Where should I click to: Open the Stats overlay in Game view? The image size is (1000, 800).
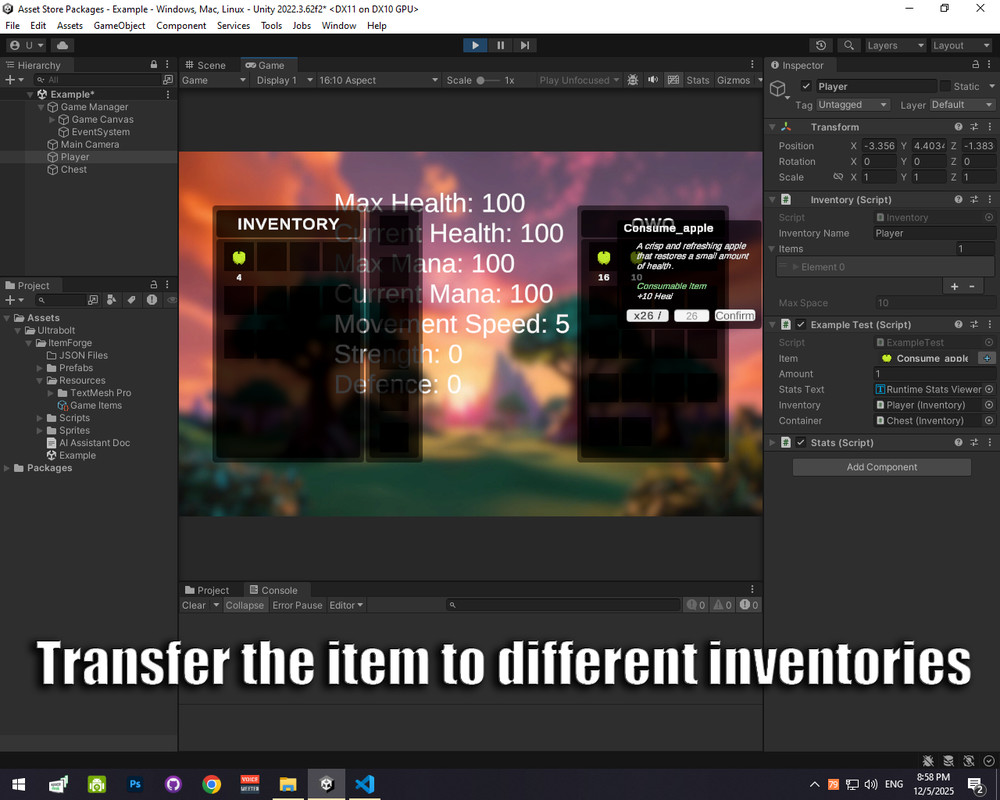[x=698, y=80]
